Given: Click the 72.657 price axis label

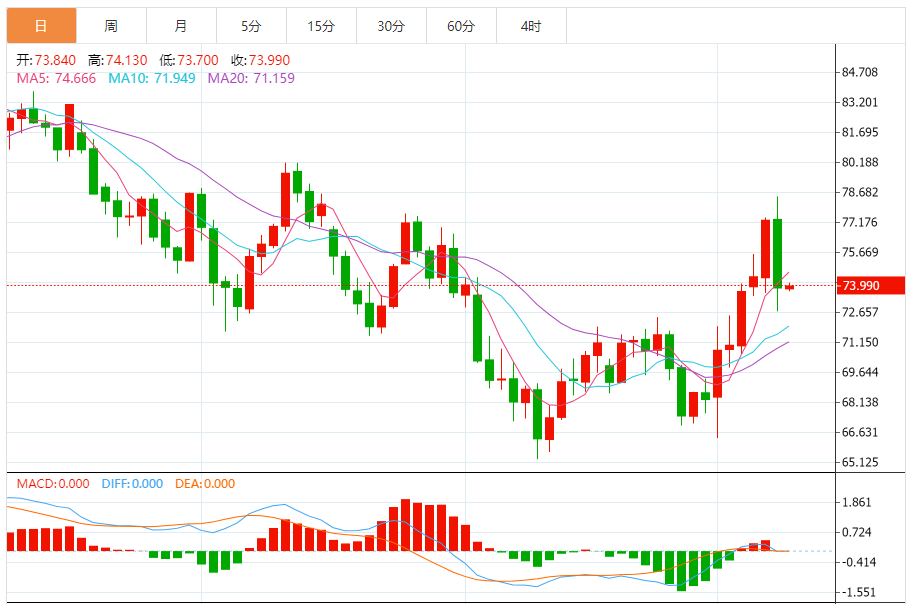Looking at the screenshot, I should (860, 312).
